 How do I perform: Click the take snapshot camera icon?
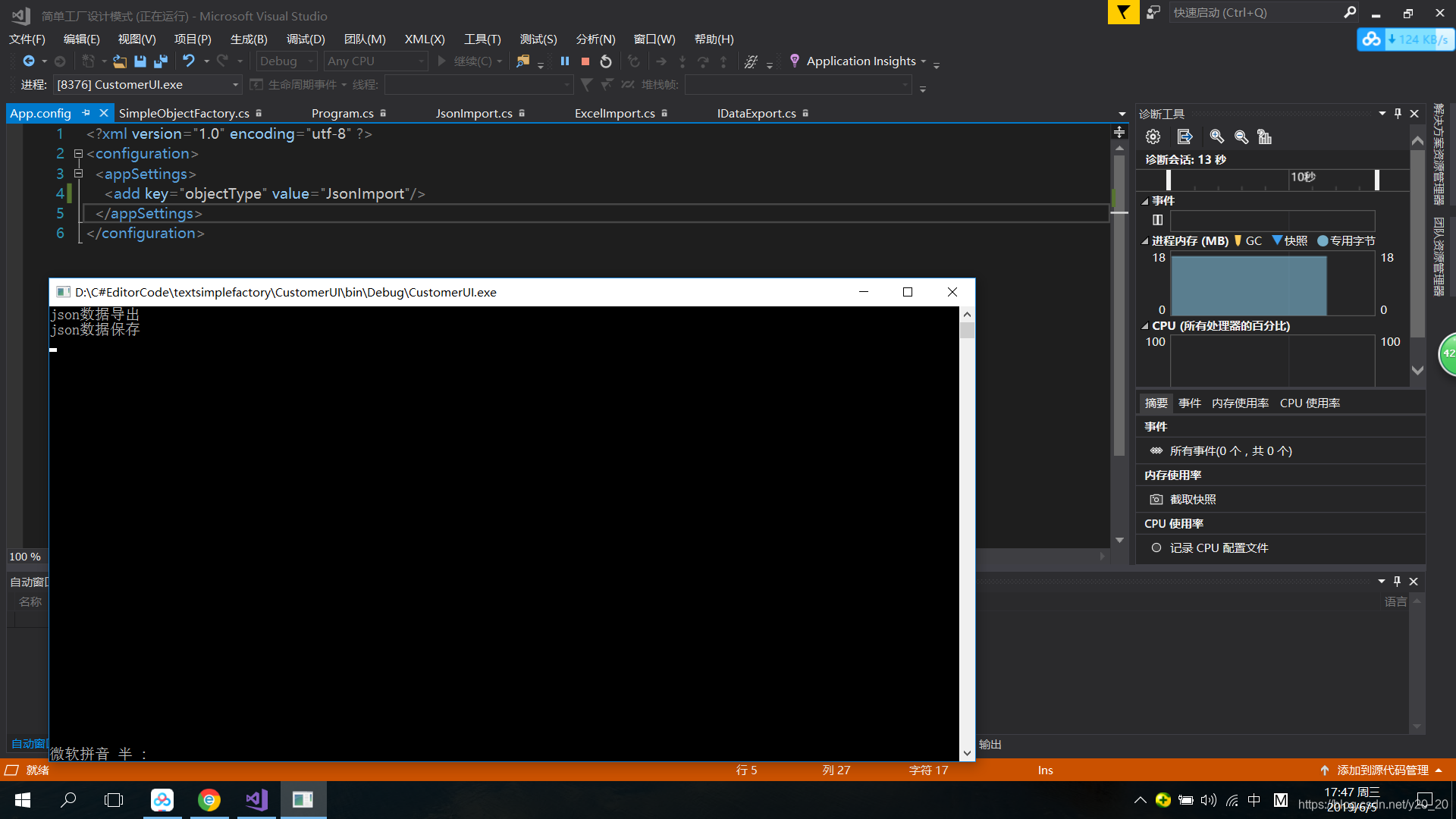1156,499
